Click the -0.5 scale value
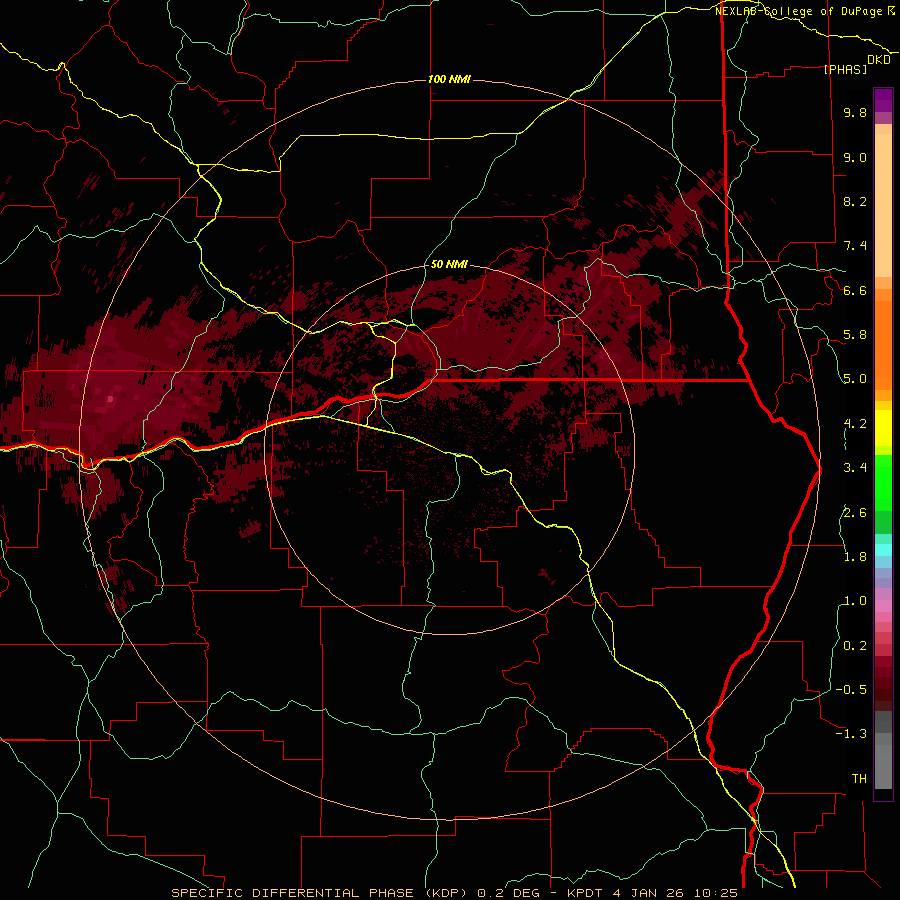Image resolution: width=900 pixels, height=900 pixels. coord(851,690)
